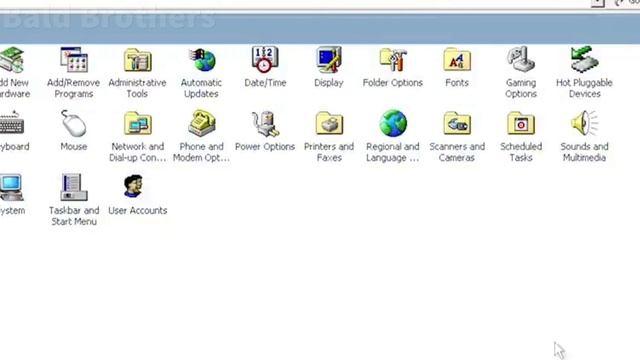This screenshot has width=640, height=360.
Task: Select Printers and Faxes folder icon
Action: (329, 124)
